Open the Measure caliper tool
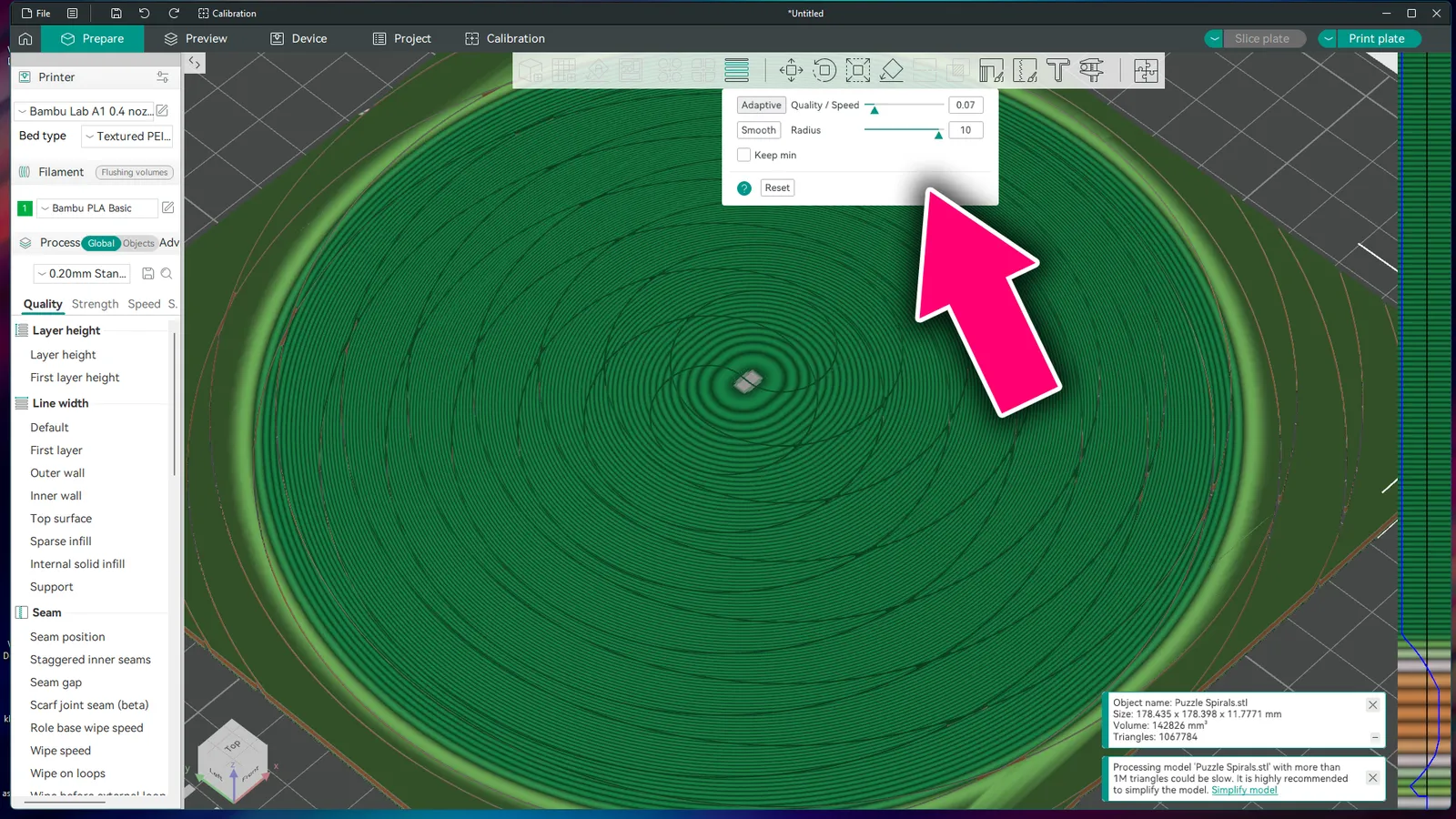The width and height of the screenshot is (1456, 819). [1091, 70]
